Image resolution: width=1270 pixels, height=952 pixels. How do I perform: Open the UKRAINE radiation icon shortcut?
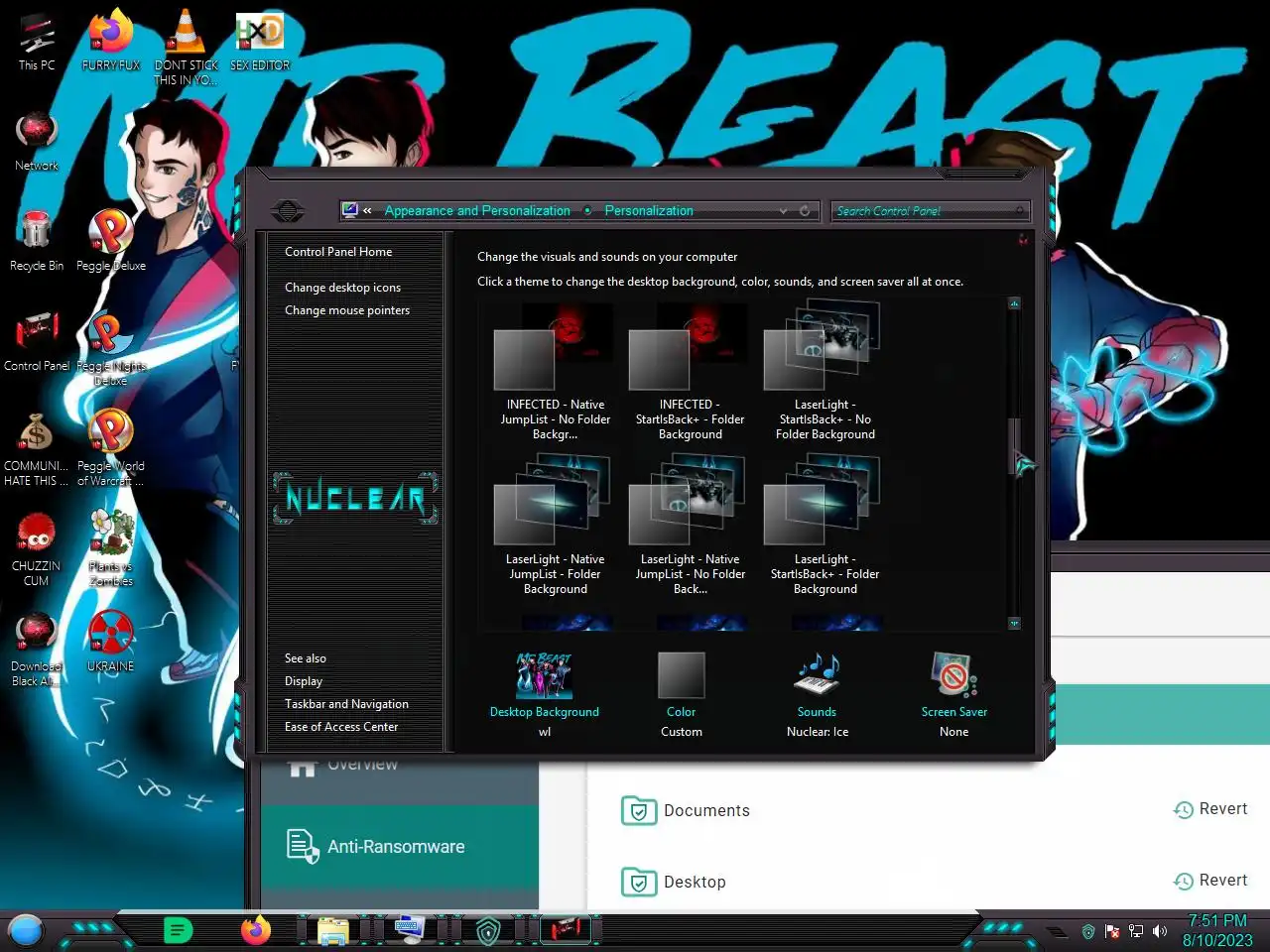tap(111, 643)
